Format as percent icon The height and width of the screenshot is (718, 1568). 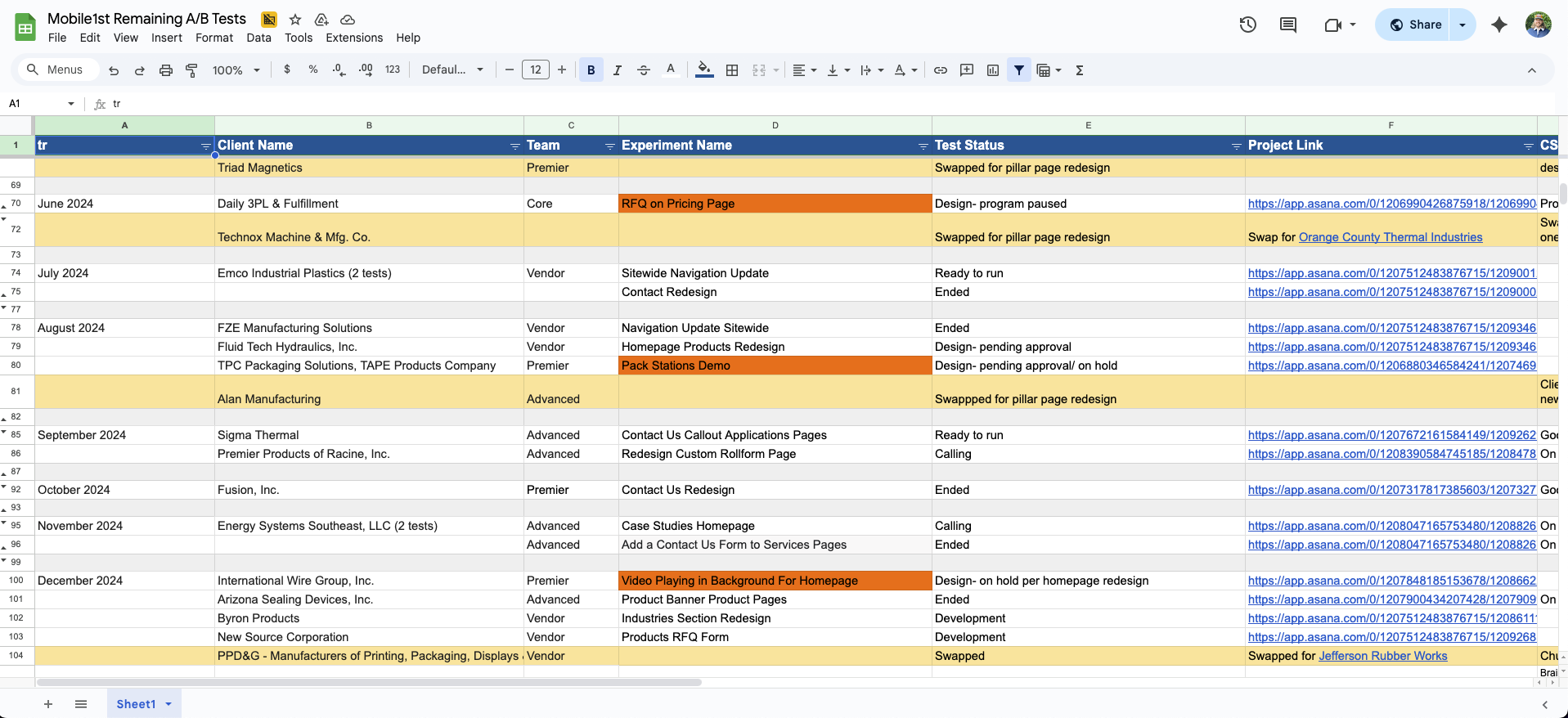point(313,70)
